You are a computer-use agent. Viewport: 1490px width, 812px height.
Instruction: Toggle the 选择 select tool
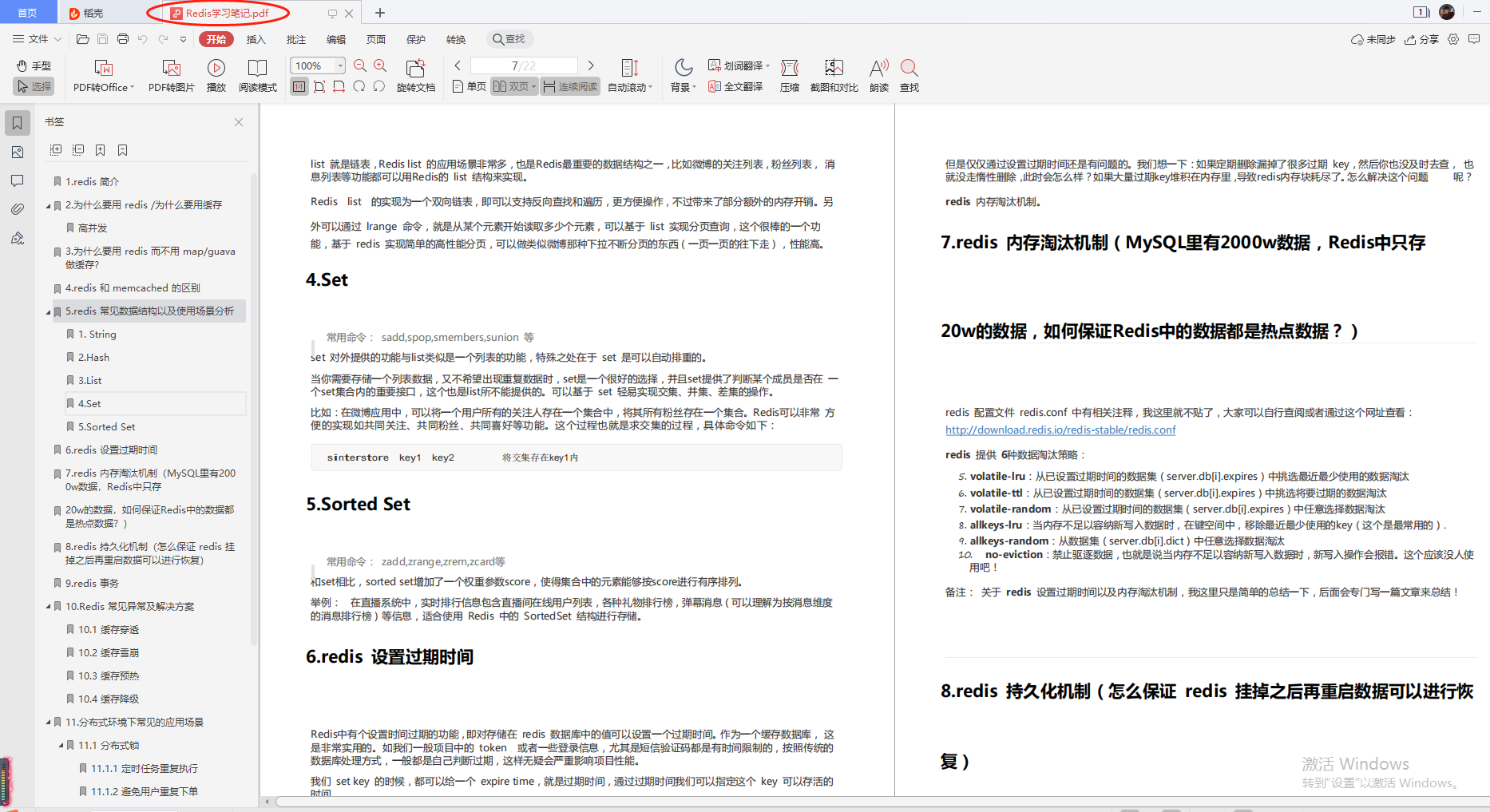(x=34, y=86)
